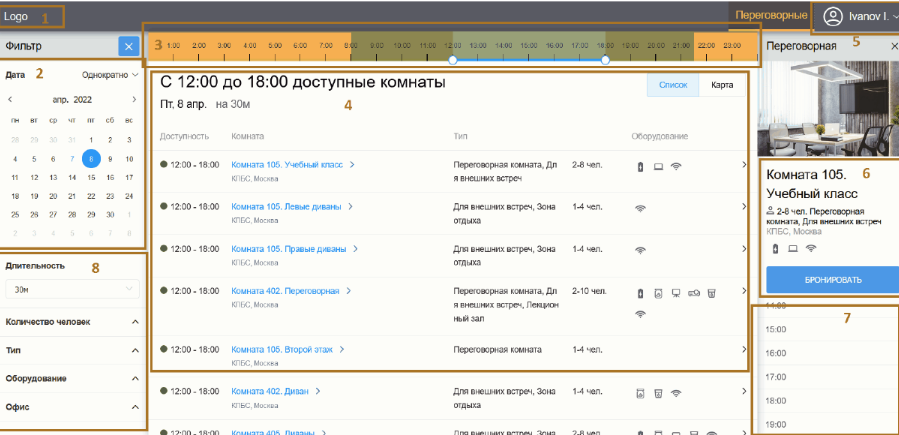Select April 8 in the calendar

(x=91, y=159)
